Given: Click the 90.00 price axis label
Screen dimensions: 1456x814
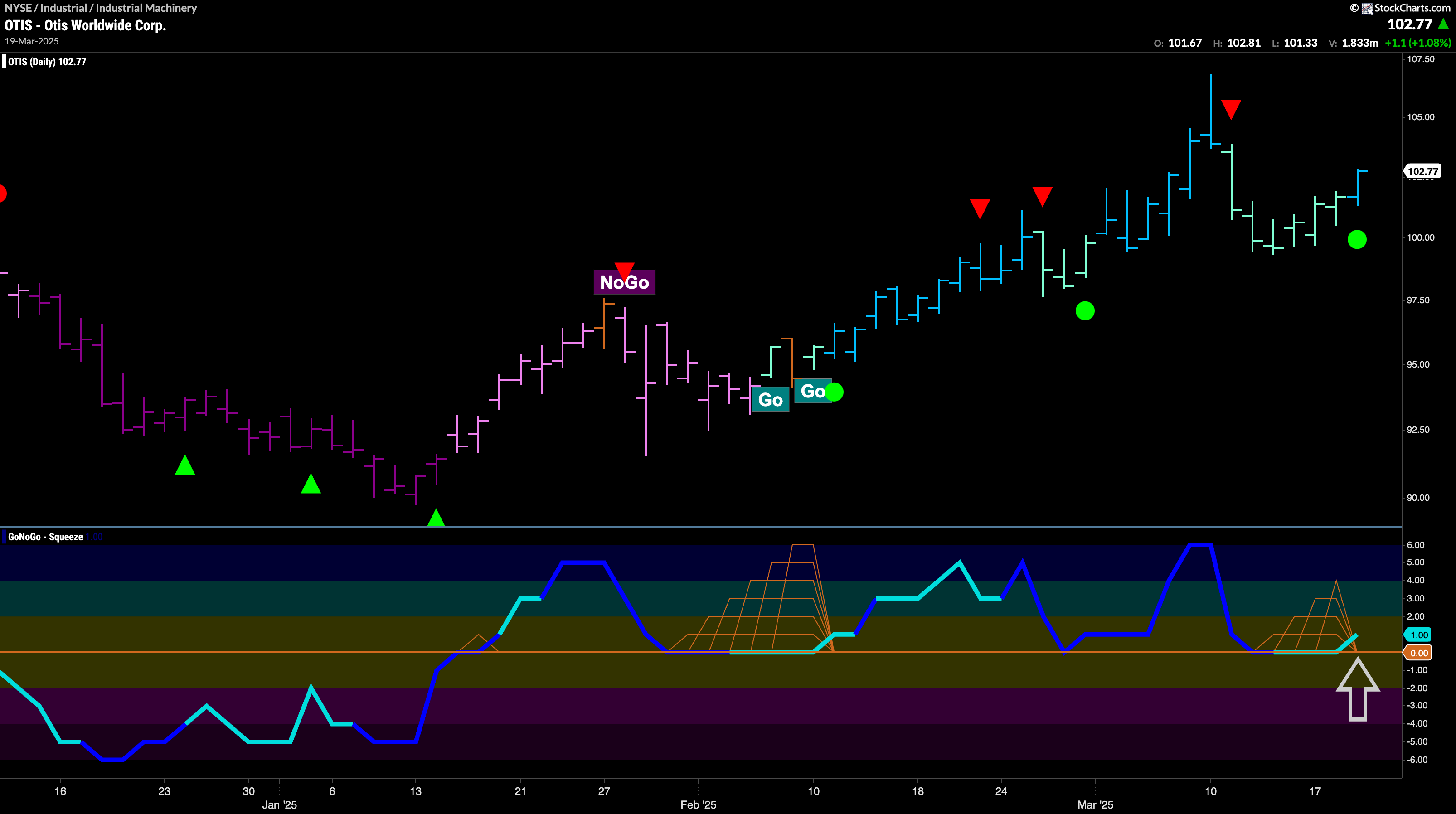Looking at the screenshot, I should click(x=1419, y=498).
